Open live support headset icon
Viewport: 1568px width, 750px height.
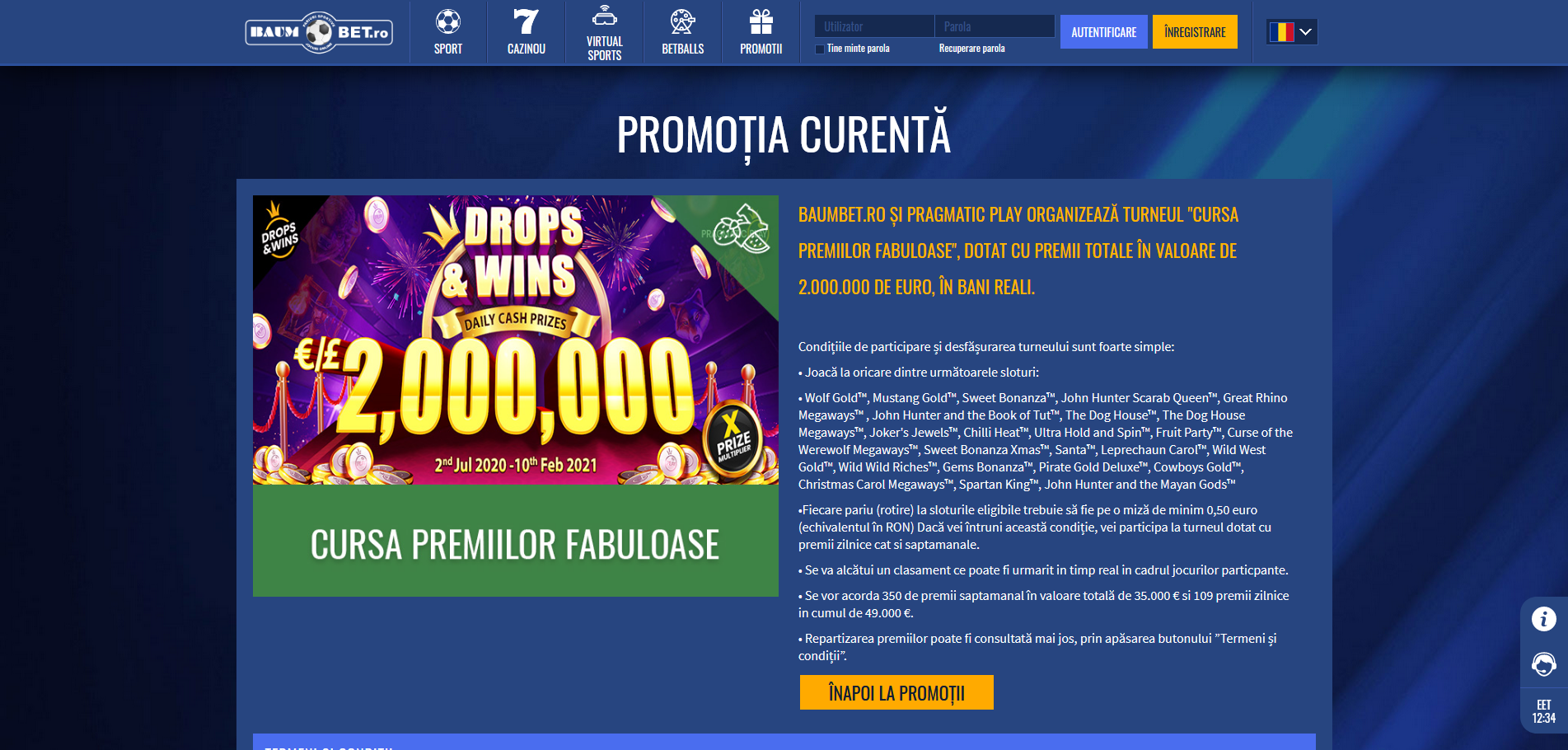pyautogui.click(x=1544, y=663)
